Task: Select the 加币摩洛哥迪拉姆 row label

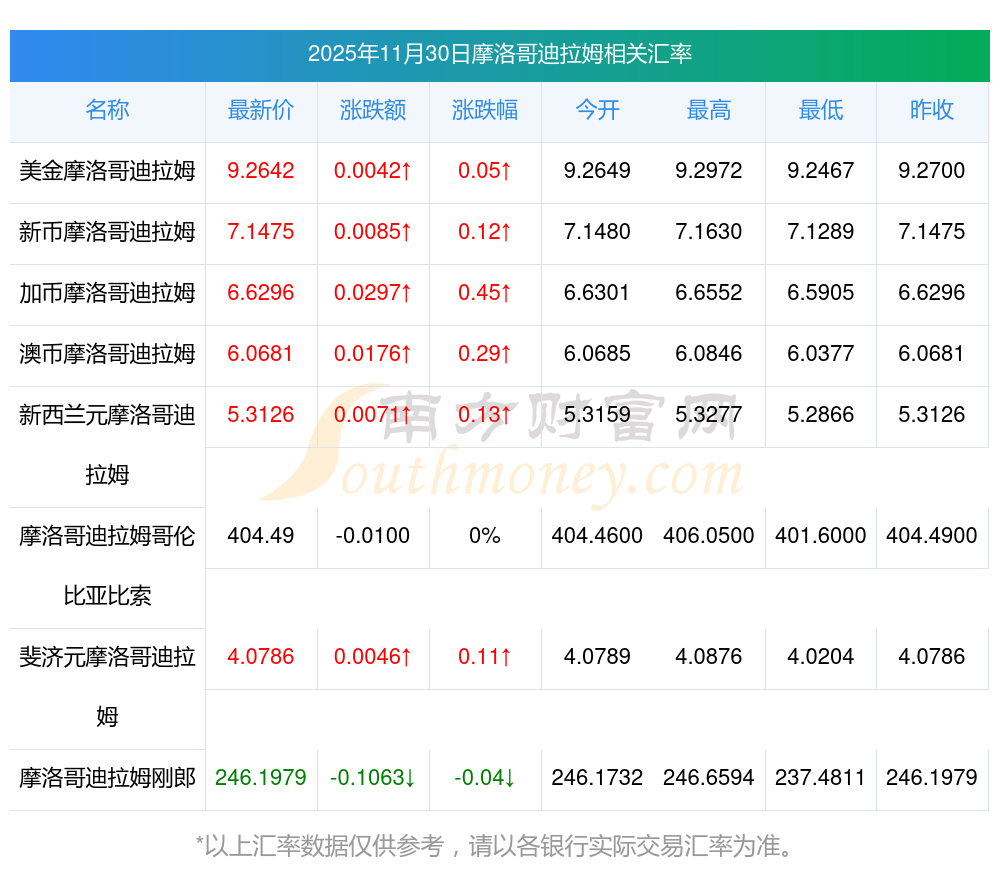Action: pyautogui.click(x=107, y=293)
